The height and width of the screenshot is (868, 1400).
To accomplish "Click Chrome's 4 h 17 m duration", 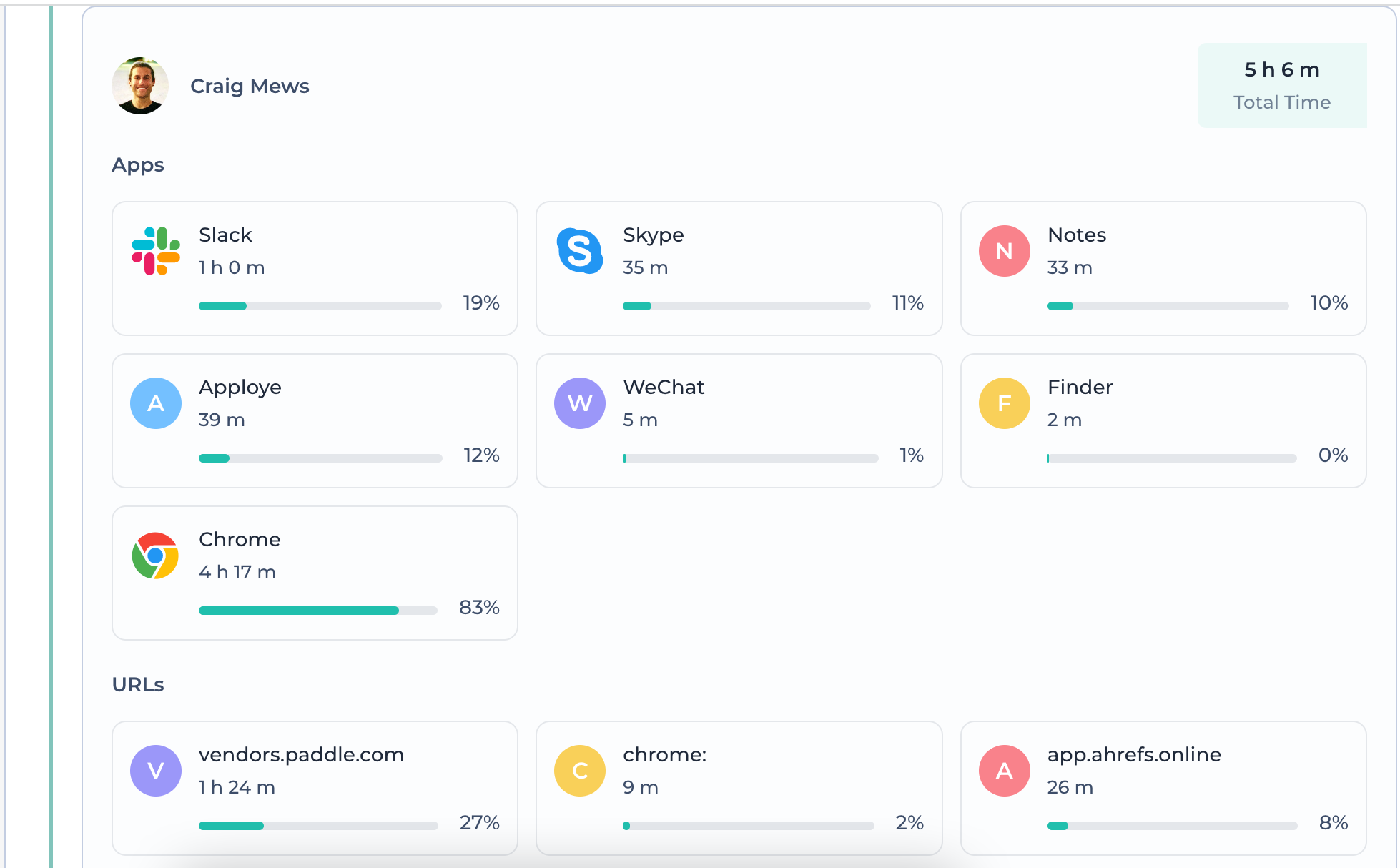I will [x=237, y=572].
